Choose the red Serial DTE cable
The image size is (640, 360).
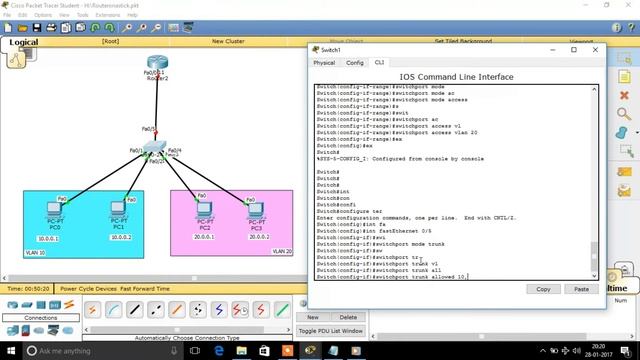tap(261, 310)
